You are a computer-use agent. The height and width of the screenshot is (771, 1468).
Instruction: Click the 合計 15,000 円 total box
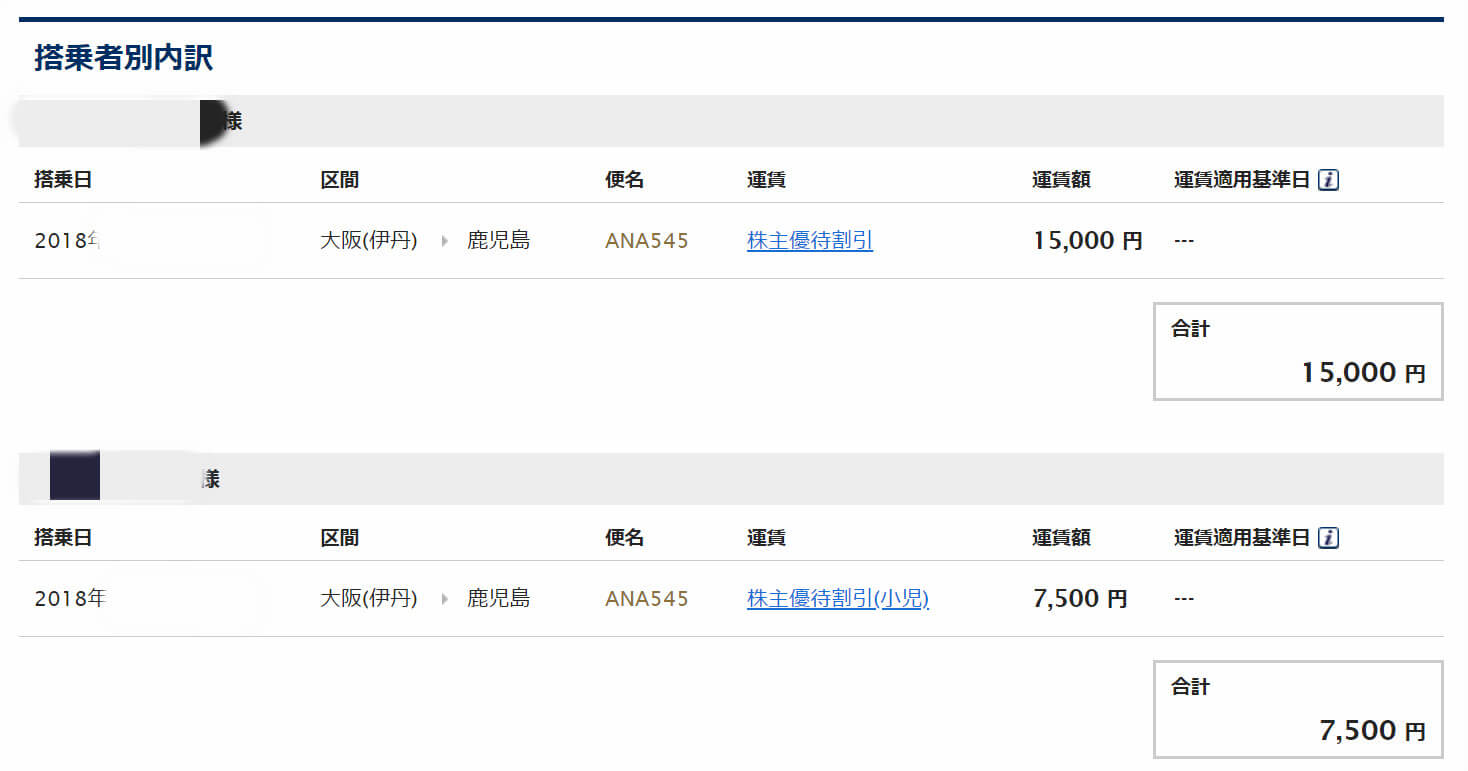[1297, 352]
